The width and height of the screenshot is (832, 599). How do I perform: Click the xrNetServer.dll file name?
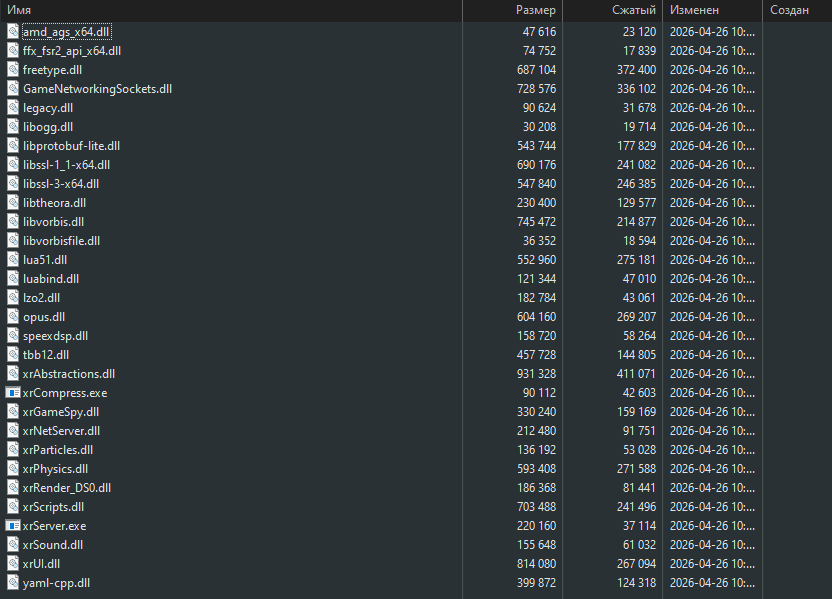click(x=62, y=431)
